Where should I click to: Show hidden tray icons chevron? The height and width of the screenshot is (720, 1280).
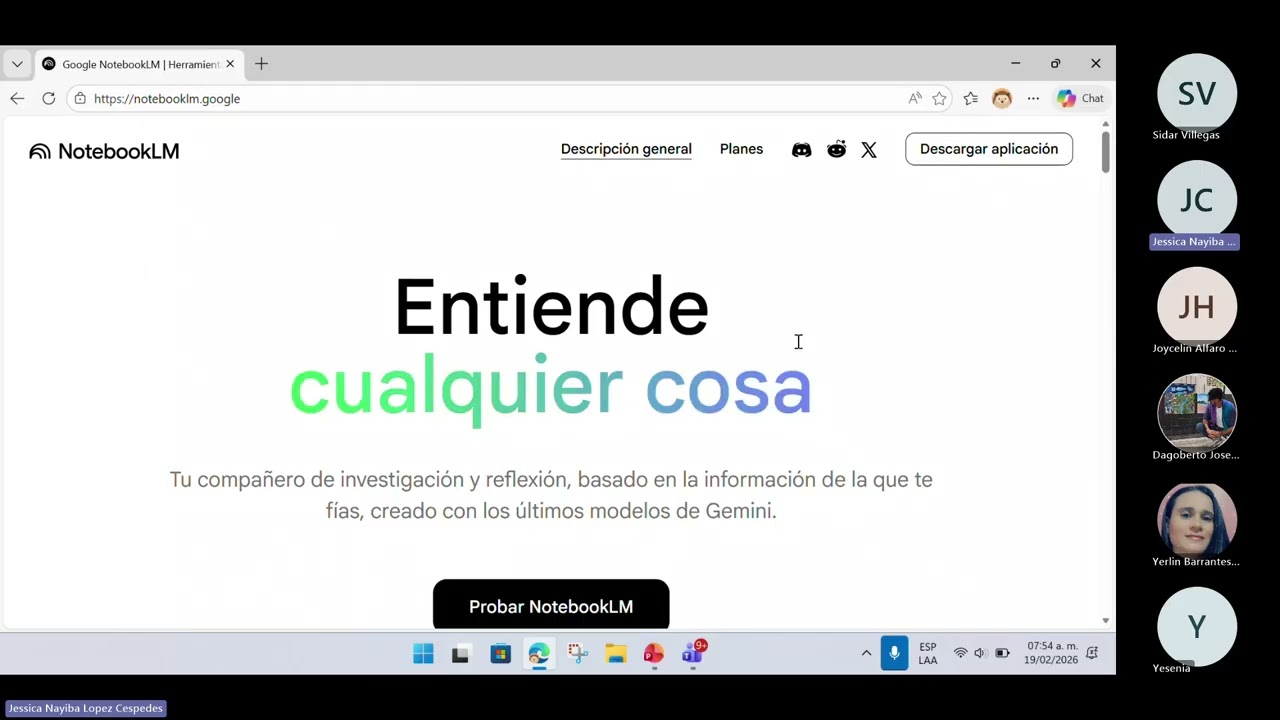866,654
